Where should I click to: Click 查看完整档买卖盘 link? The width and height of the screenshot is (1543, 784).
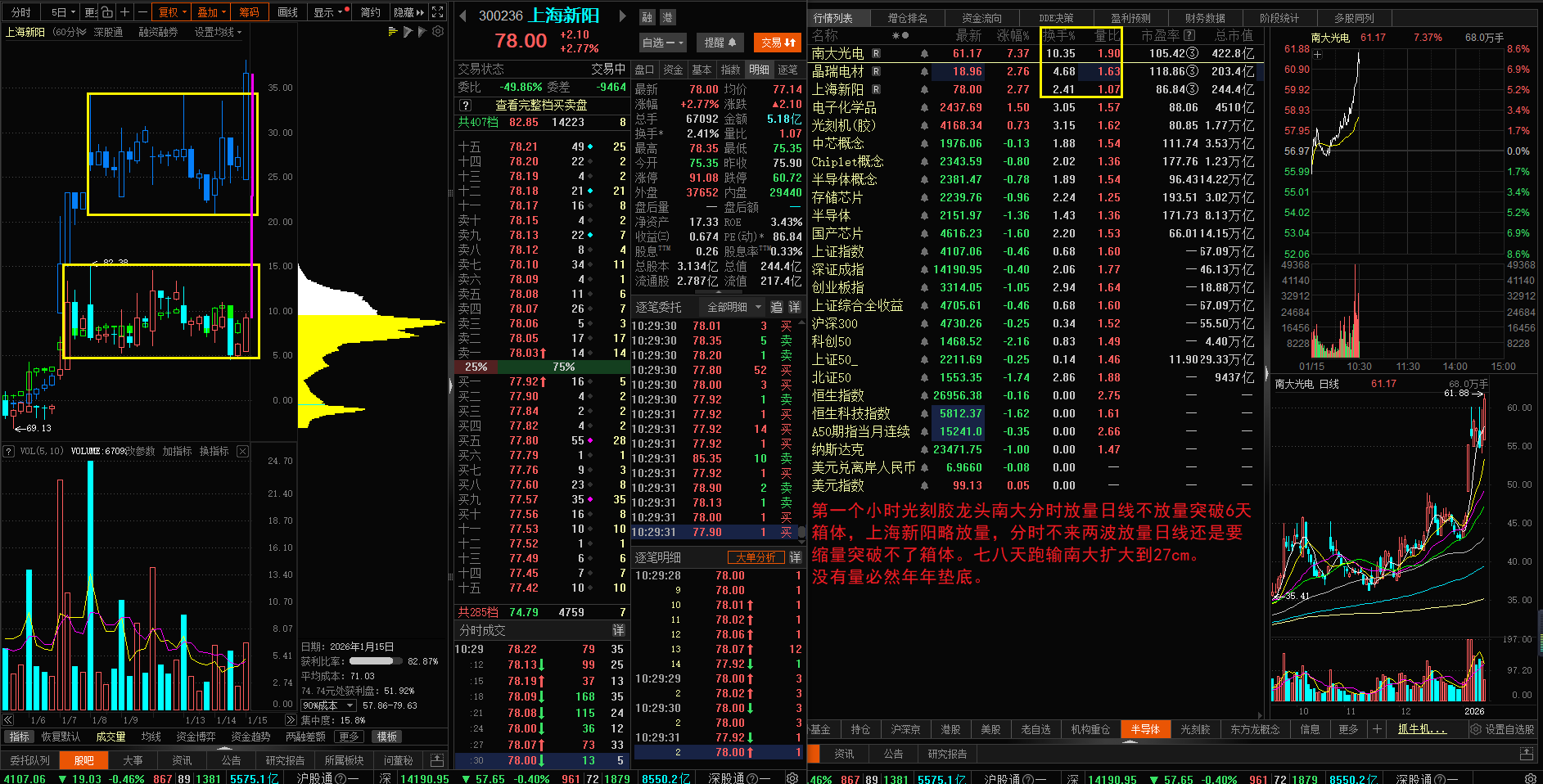541,106
